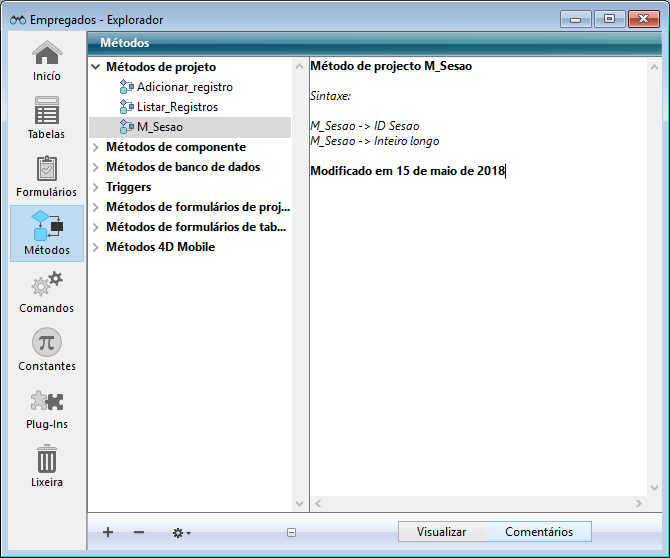Toggle the small panel collapse button
The image size is (670, 558).
click(x=291, y=533)
